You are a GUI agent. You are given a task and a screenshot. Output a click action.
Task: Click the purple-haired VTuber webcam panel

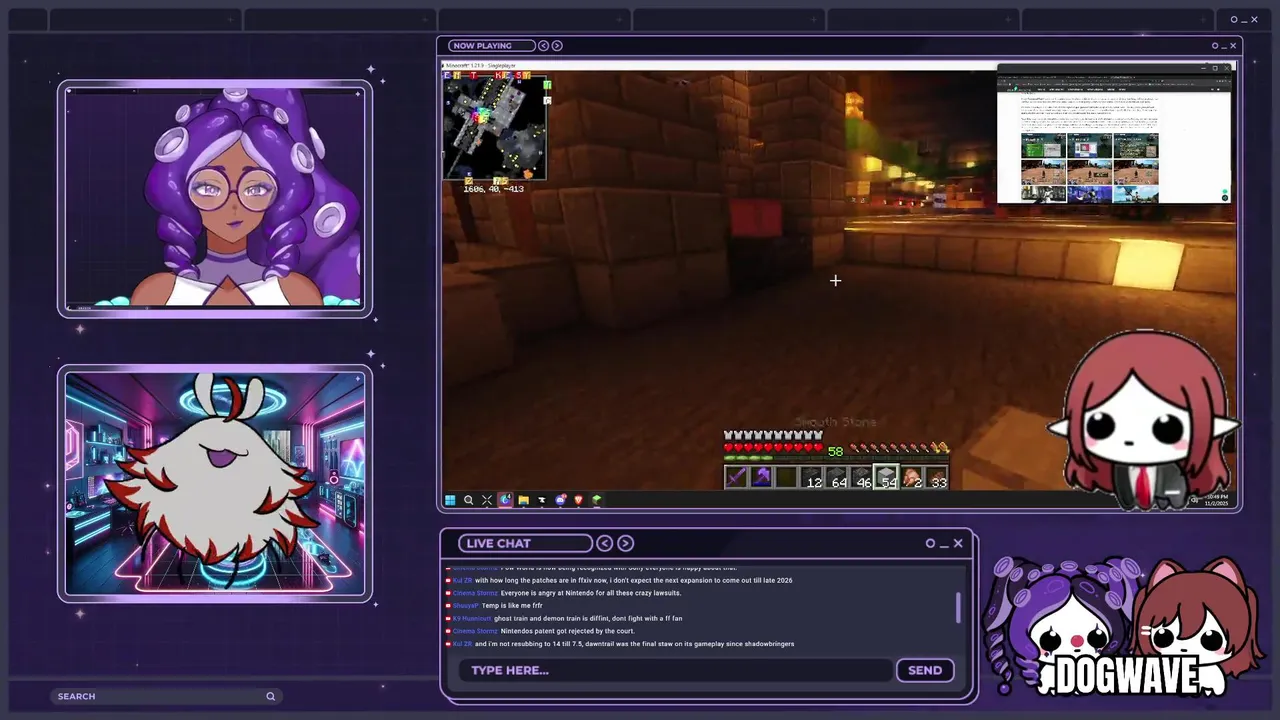click(x=215, y=199)
